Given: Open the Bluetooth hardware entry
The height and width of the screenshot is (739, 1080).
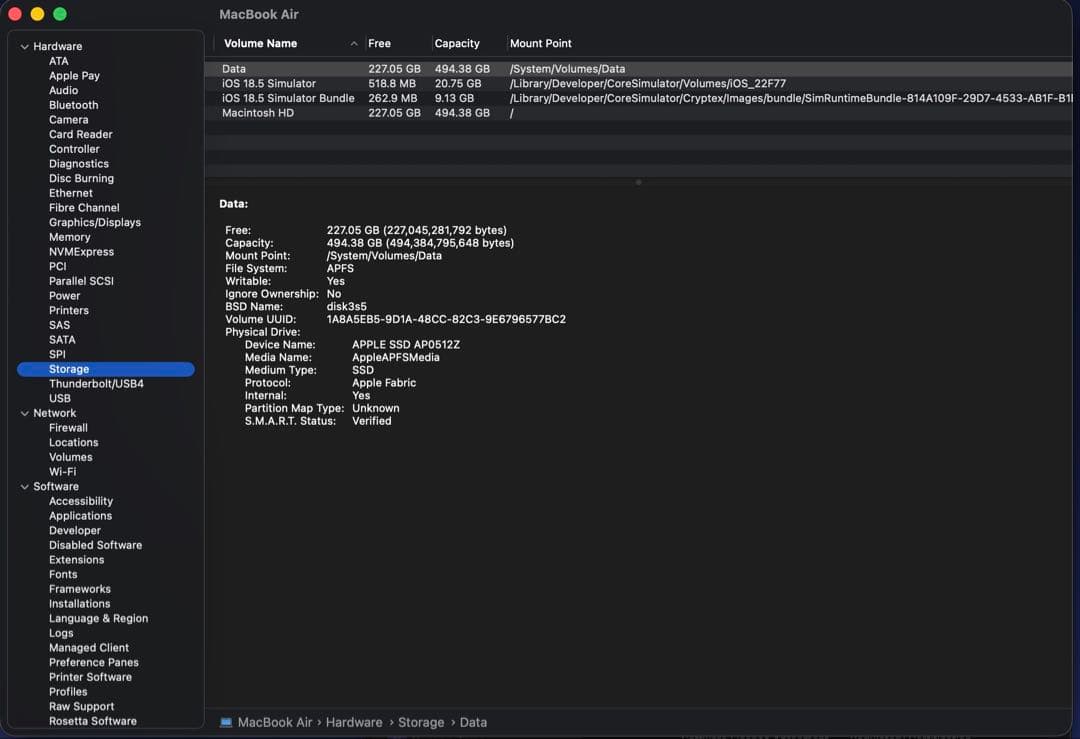Looking at the screenshot, I should point(73,105).
